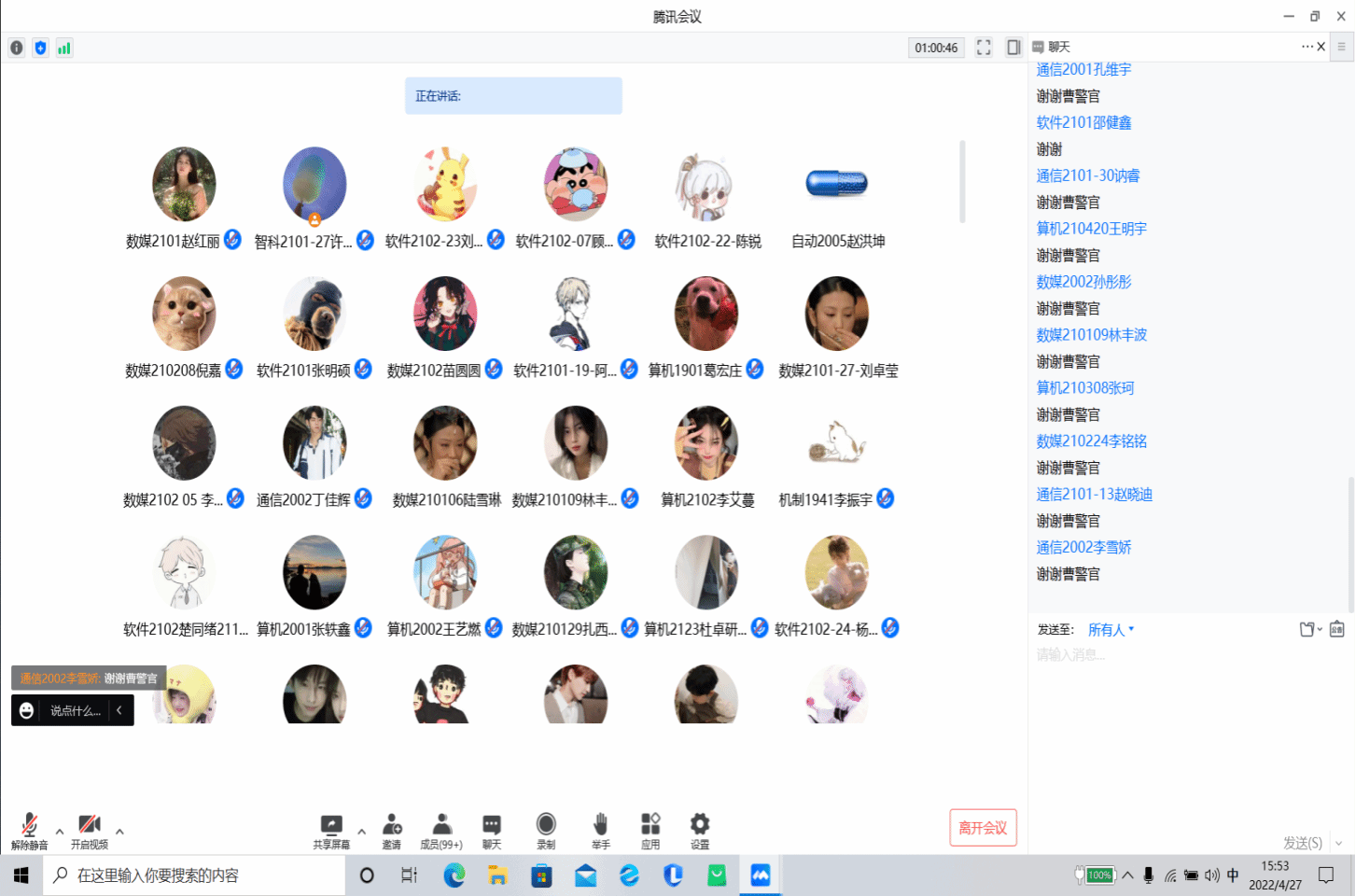The height and width of the screenshot is (896, 1355).
Task: Open Task View on the taskbar
Action: 410,875
